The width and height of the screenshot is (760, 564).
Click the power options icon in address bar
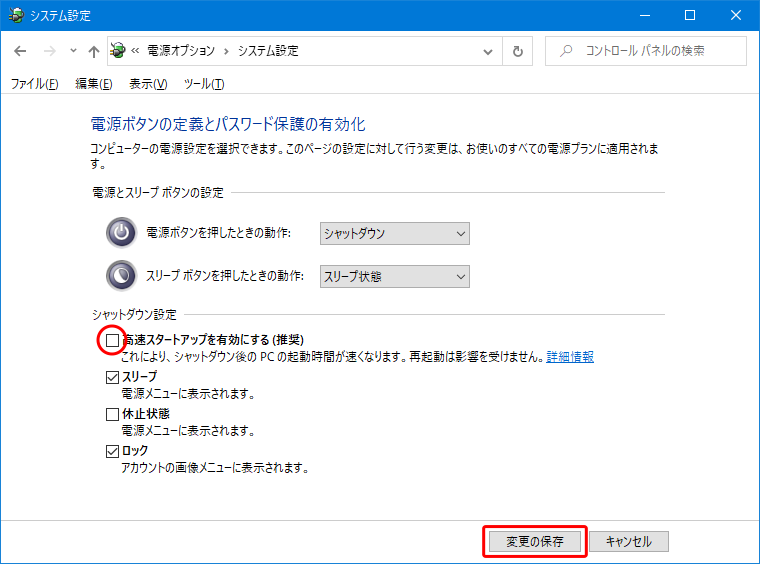(119, 51)
